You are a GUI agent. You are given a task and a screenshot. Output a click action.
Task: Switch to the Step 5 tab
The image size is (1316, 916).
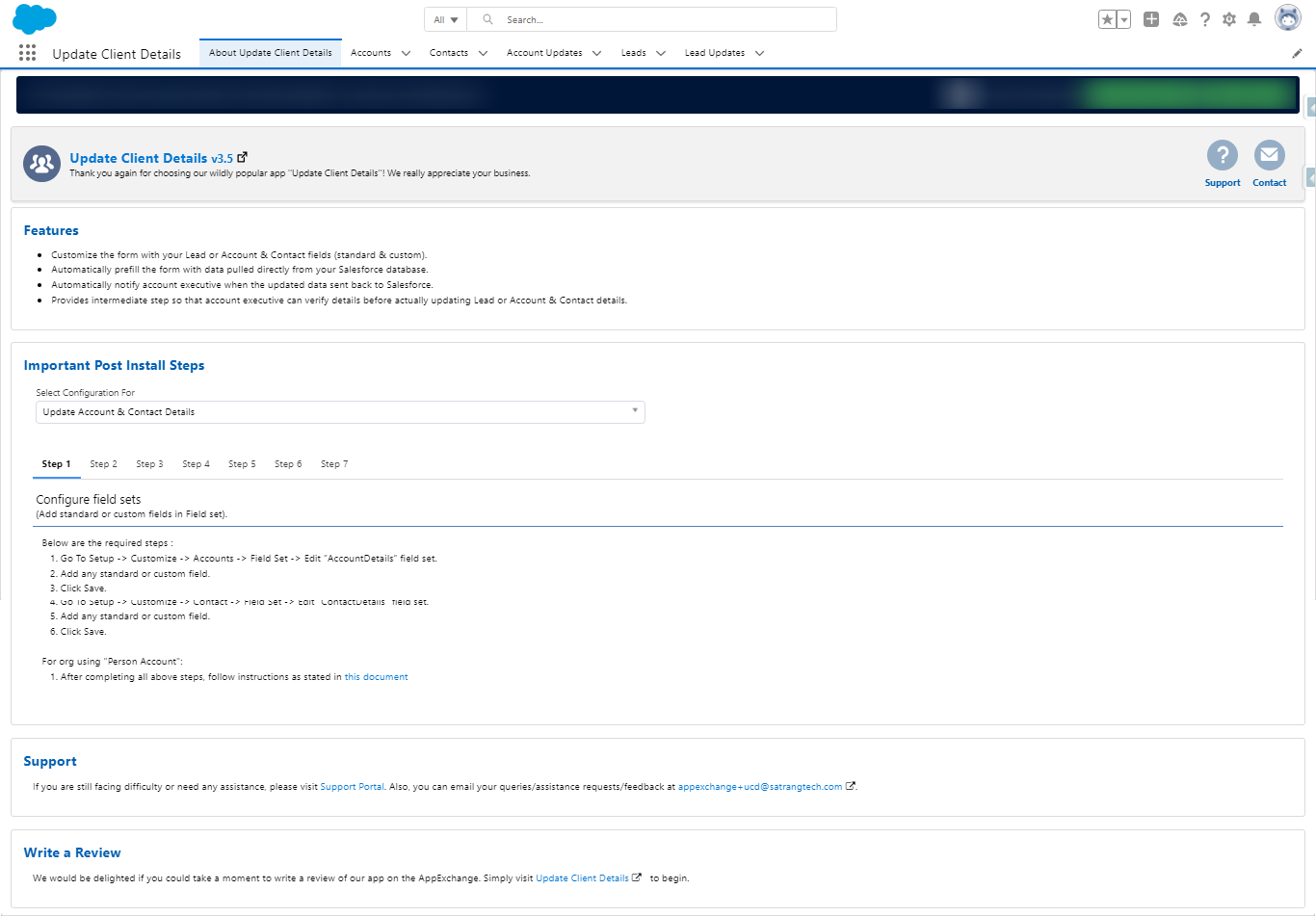point(242,464)
